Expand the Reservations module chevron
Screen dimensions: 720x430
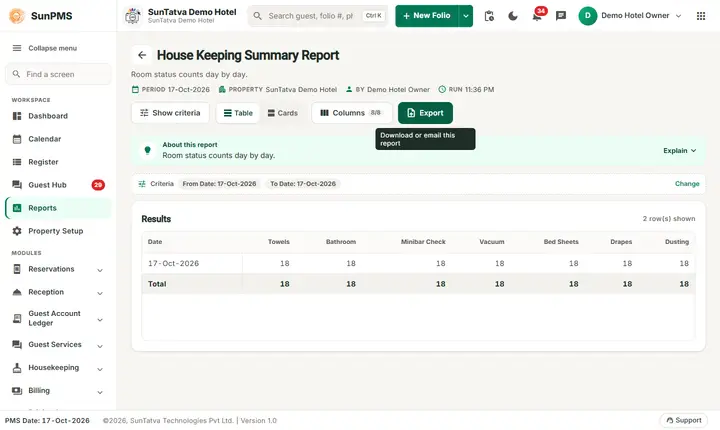point(100,270)
